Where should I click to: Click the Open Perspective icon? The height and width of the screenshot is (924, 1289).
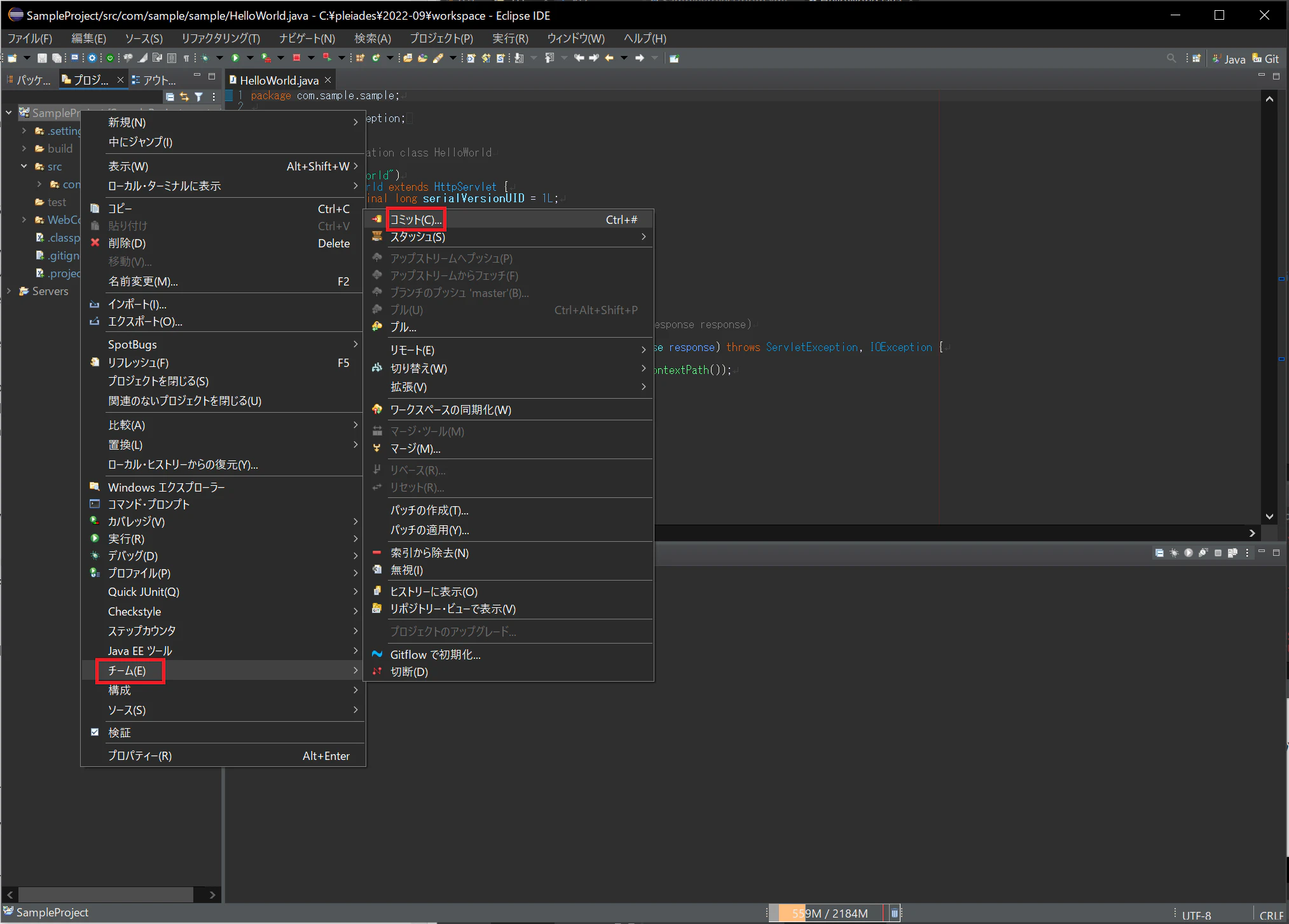[x=1196, y=58]
